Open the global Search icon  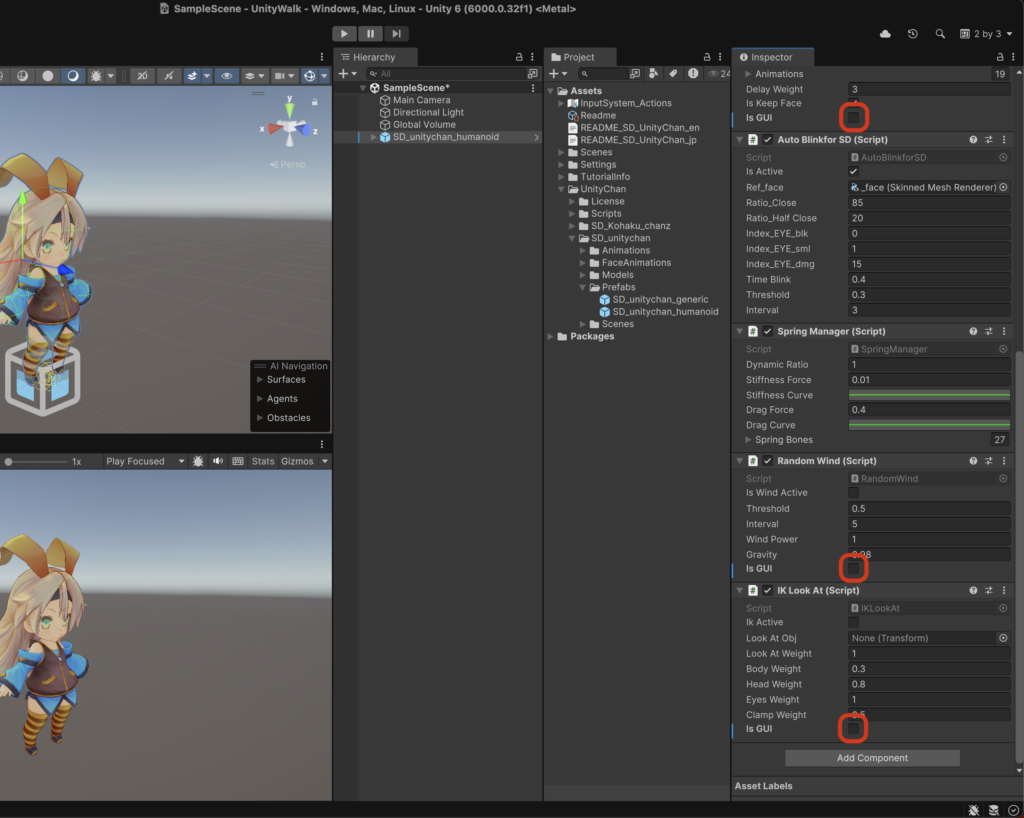(940, 34)
